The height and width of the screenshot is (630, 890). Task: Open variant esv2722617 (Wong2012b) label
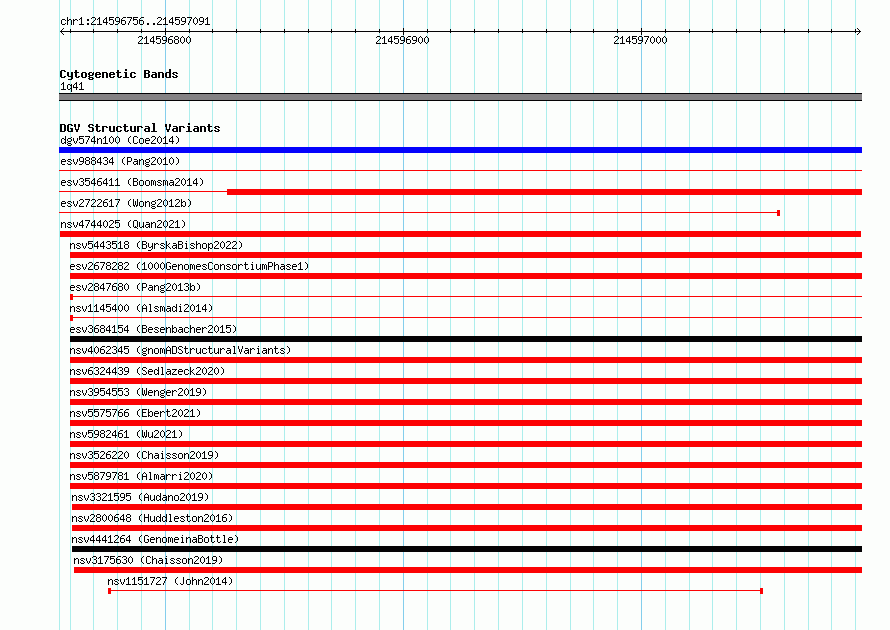click(x=126, y=203)
